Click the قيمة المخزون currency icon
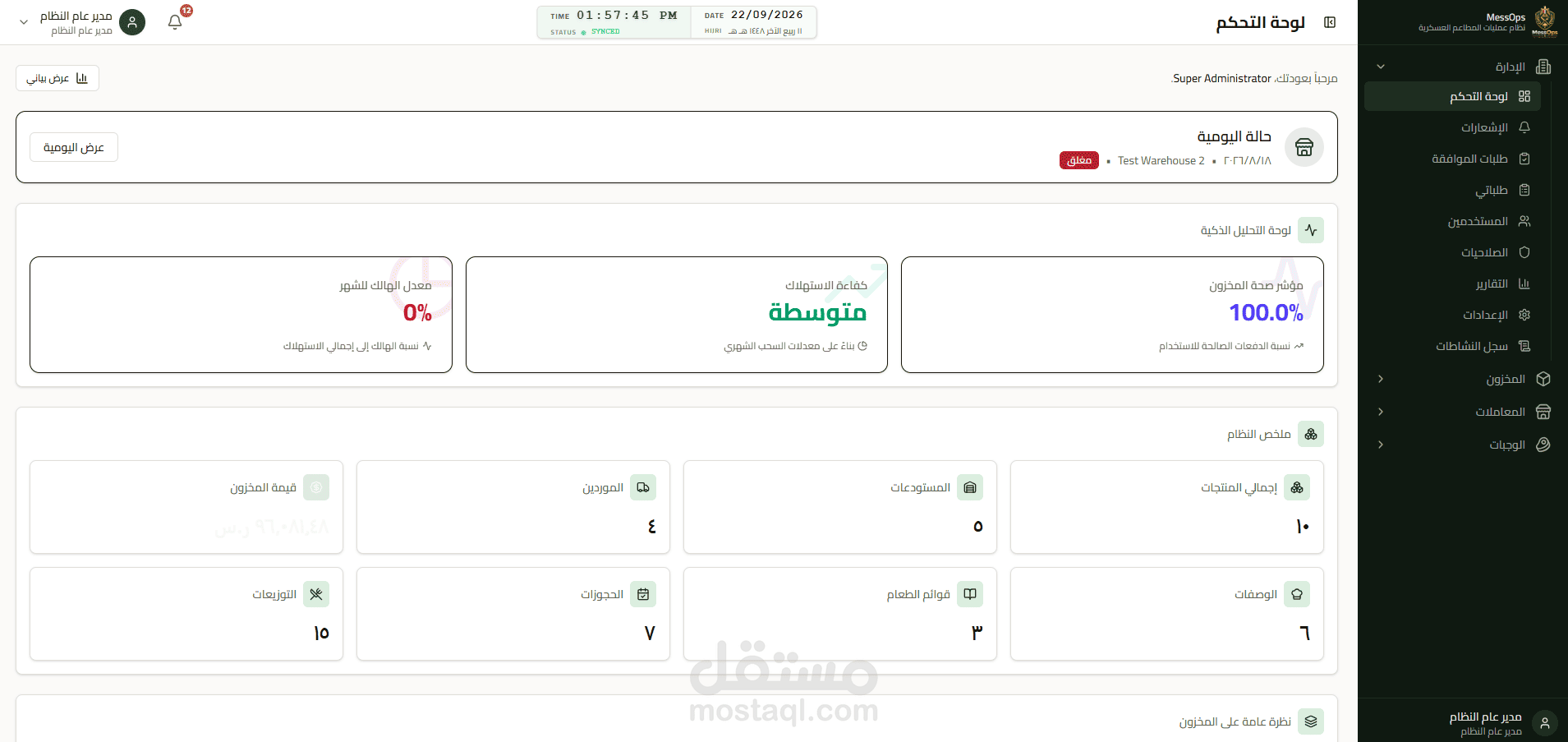Viewport: 1568px width, 742px height. click(316, 487)
